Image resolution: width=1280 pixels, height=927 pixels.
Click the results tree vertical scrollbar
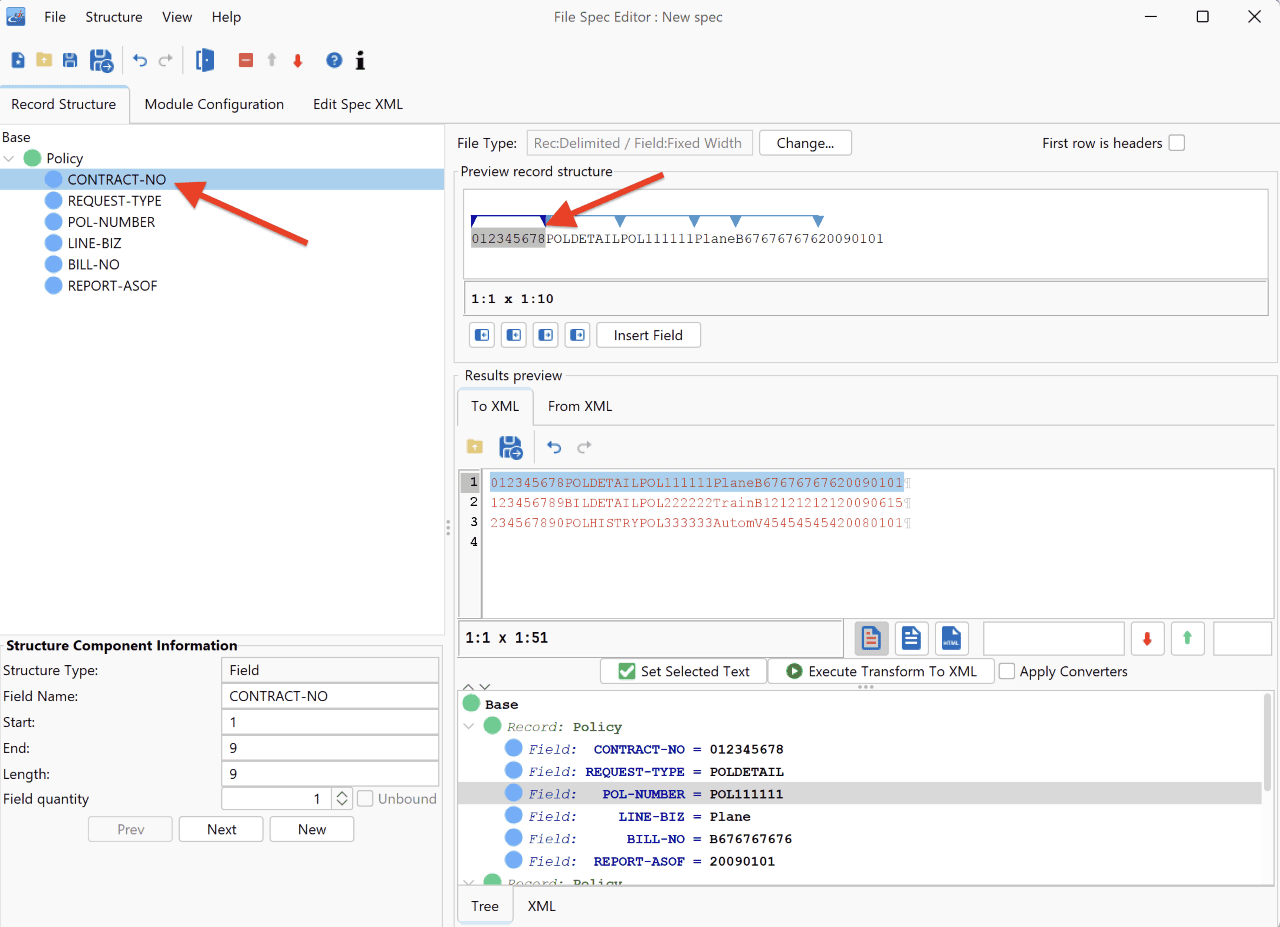[1268, 740]
